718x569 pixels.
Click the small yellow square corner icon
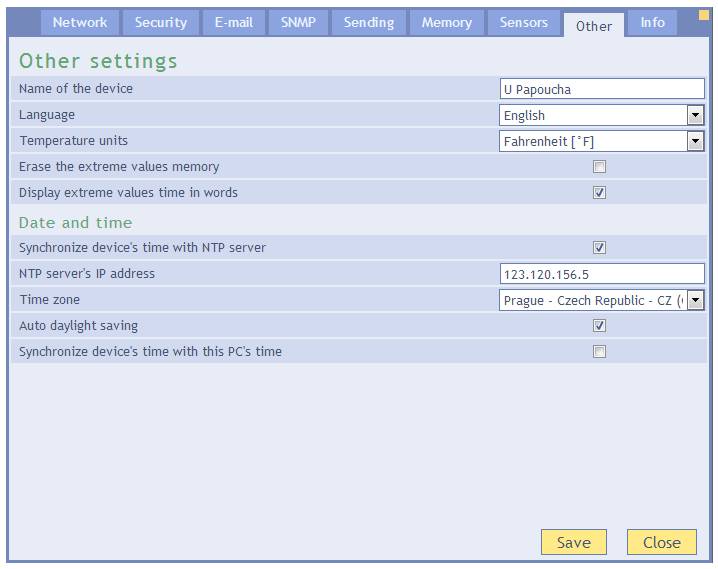703,14
